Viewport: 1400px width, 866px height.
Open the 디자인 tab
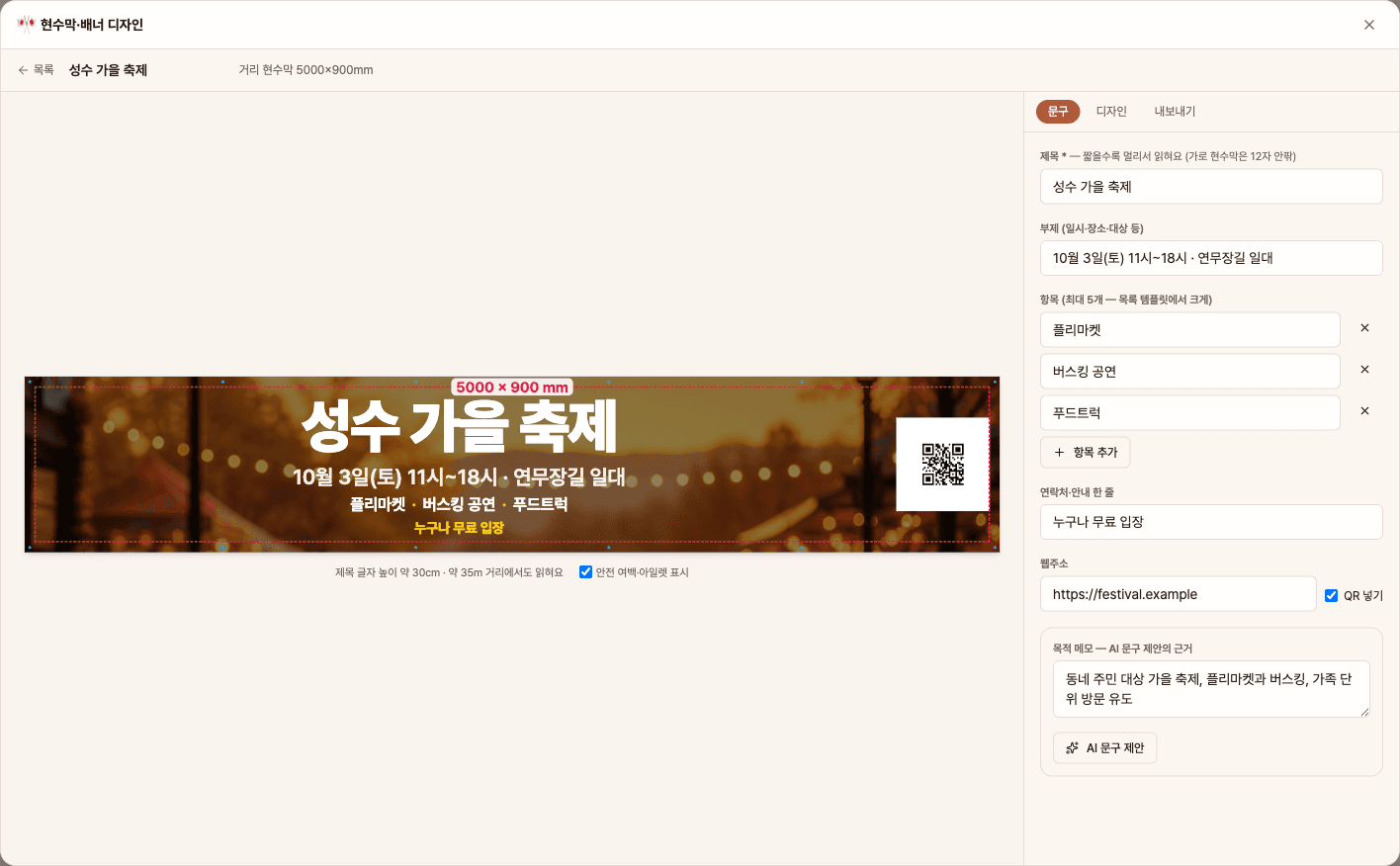click(1111, 112)
